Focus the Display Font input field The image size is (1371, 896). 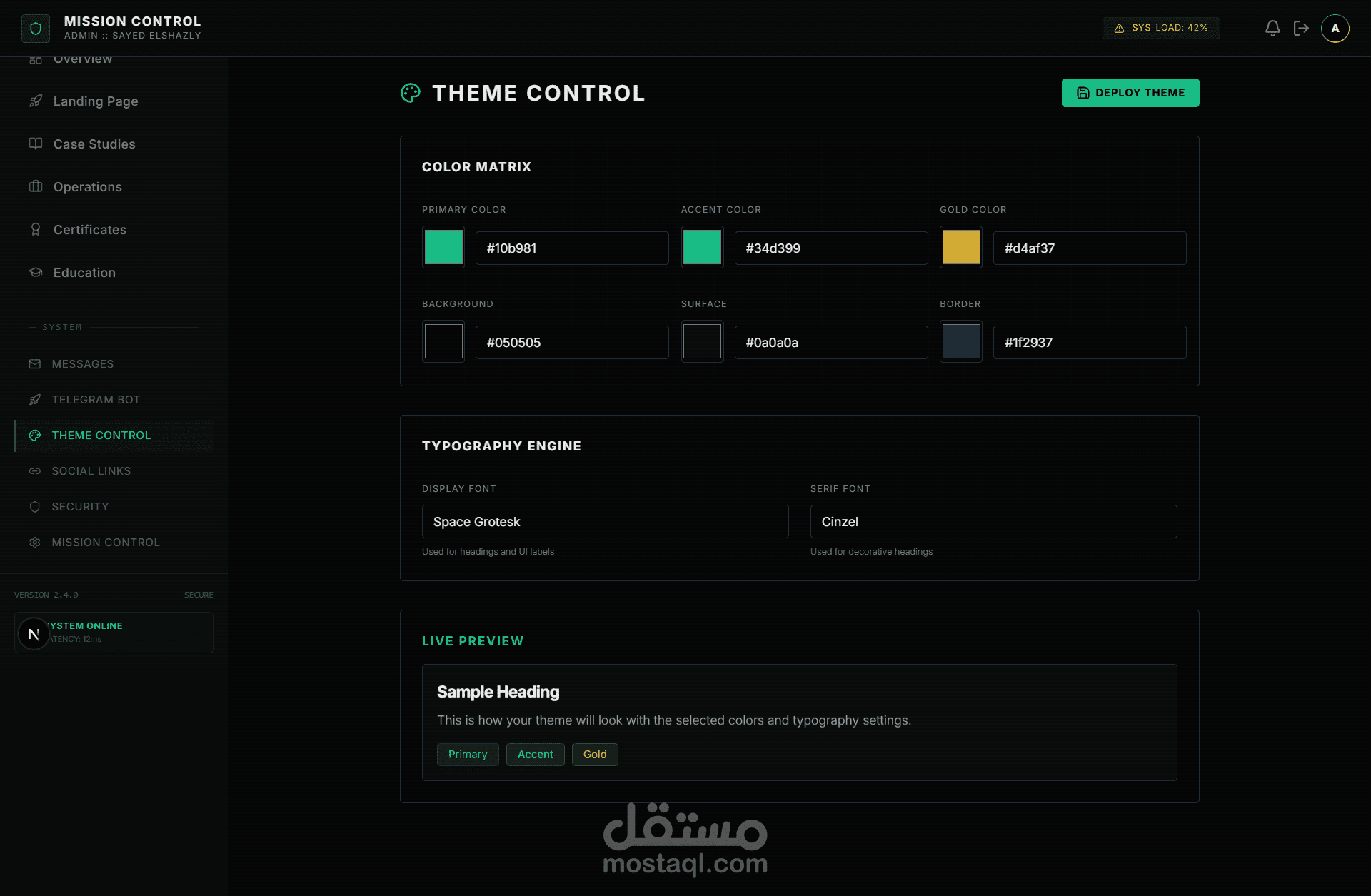click(x=605, y=522)
